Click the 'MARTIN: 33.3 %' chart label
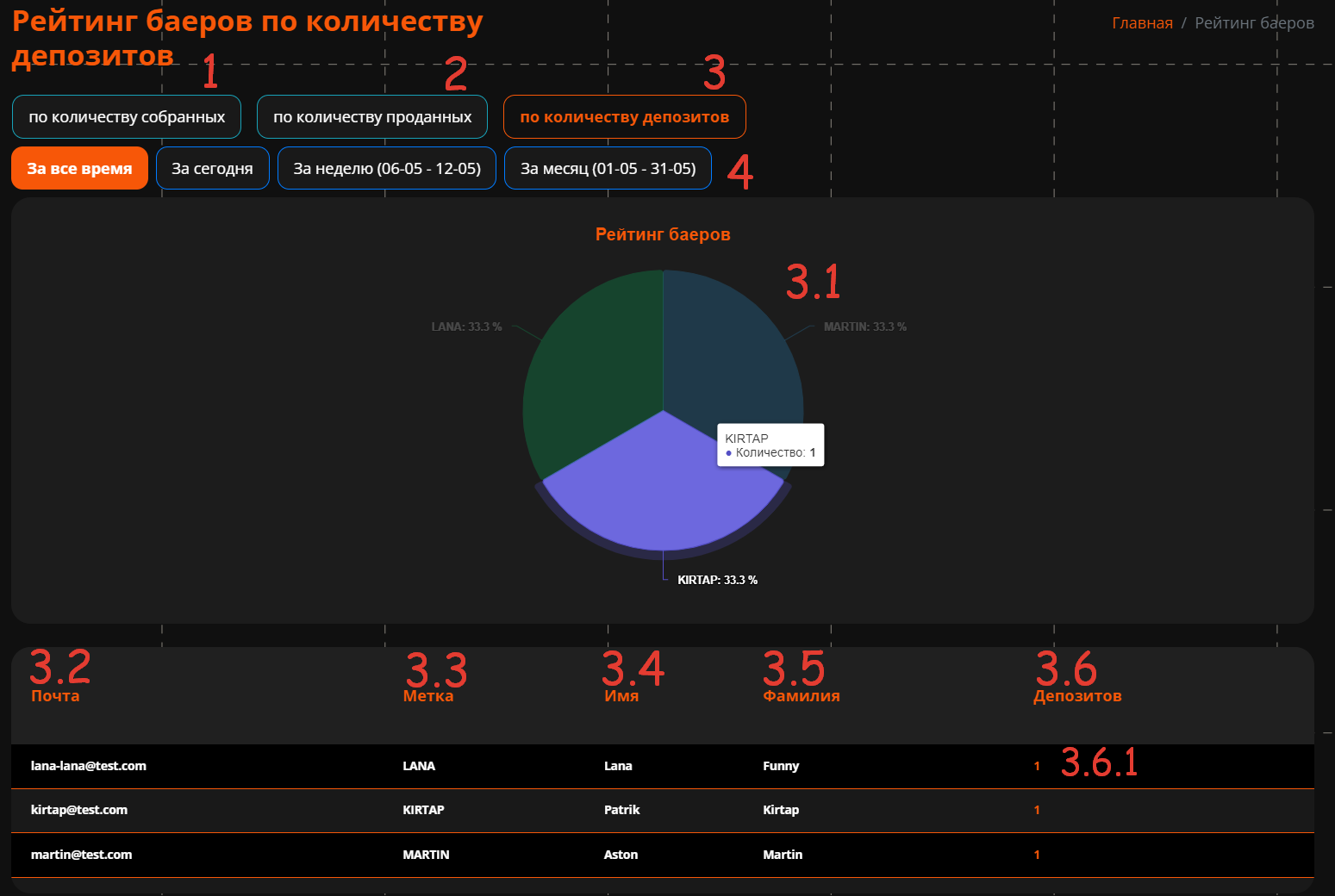 pyautogui.click(x=864, y=327)
